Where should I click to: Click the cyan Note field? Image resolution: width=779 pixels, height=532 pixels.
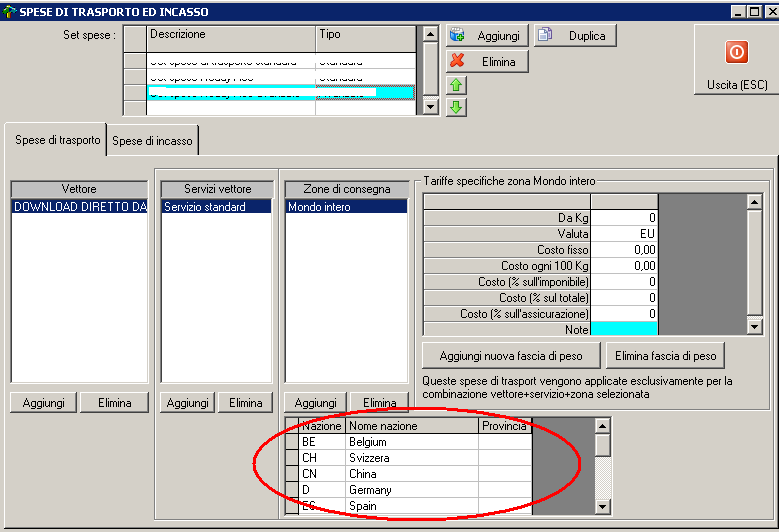click(x=624, y=329)
